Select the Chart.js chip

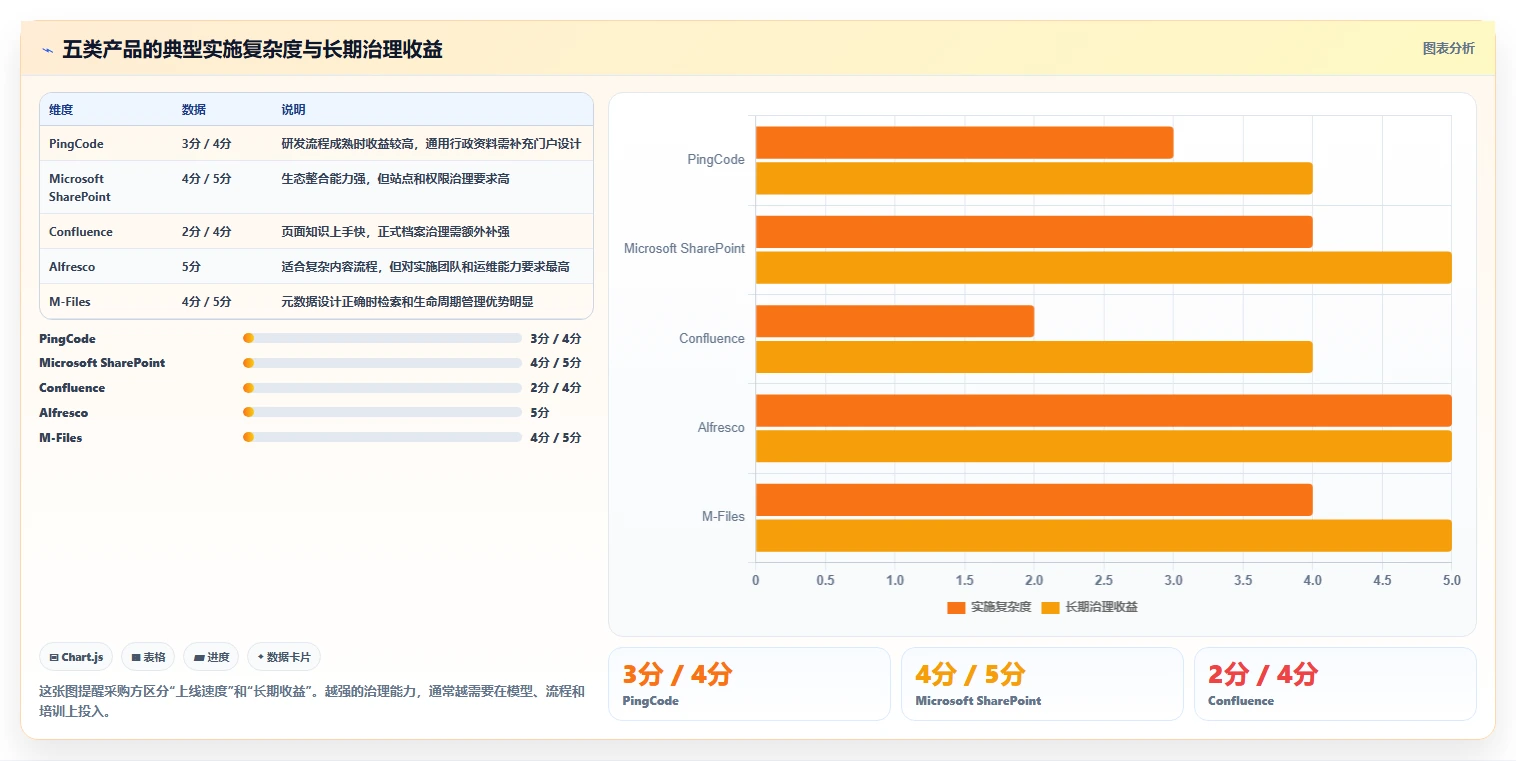pos(77,657)
